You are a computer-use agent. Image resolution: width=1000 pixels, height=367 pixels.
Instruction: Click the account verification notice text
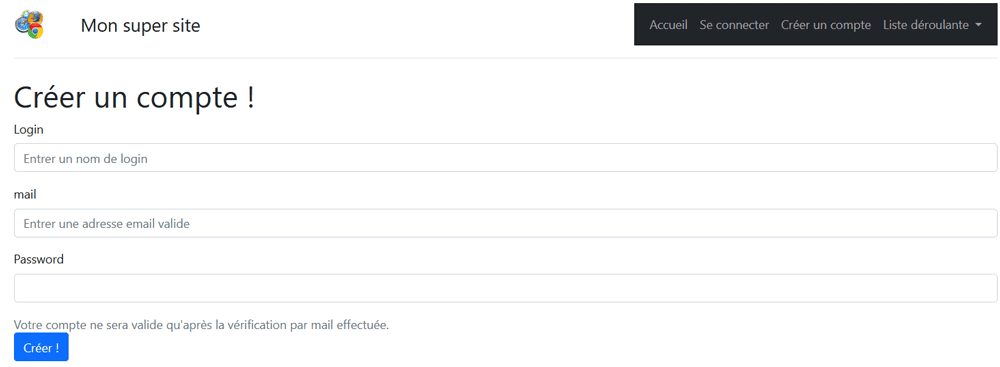pos(202,325)
